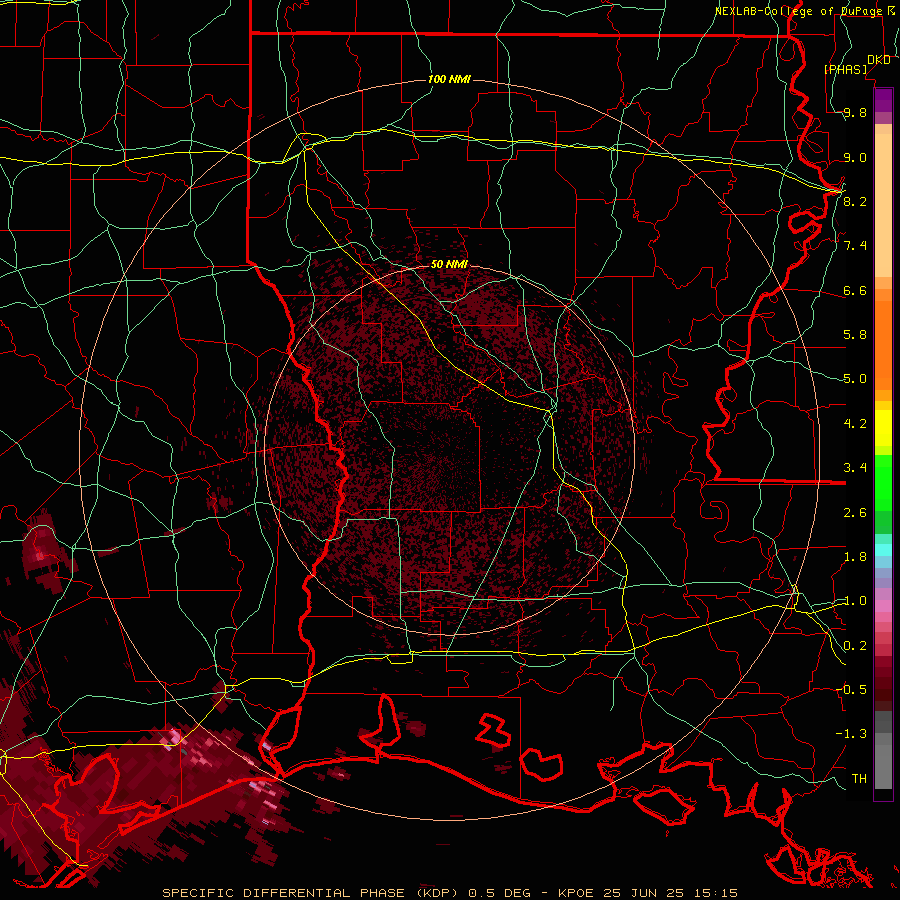This screenshot has height=900, width=900.
Task: Click the 1.8 value on the scale
Action: coord(855,557)
